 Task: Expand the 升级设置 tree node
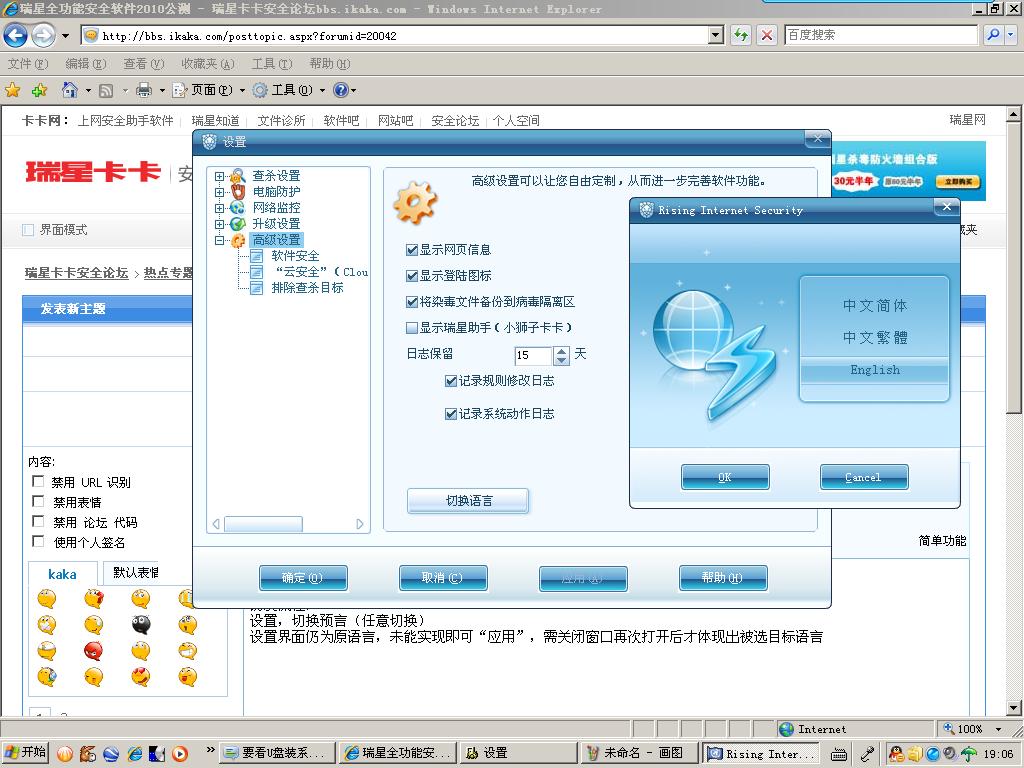coord(219,224)
